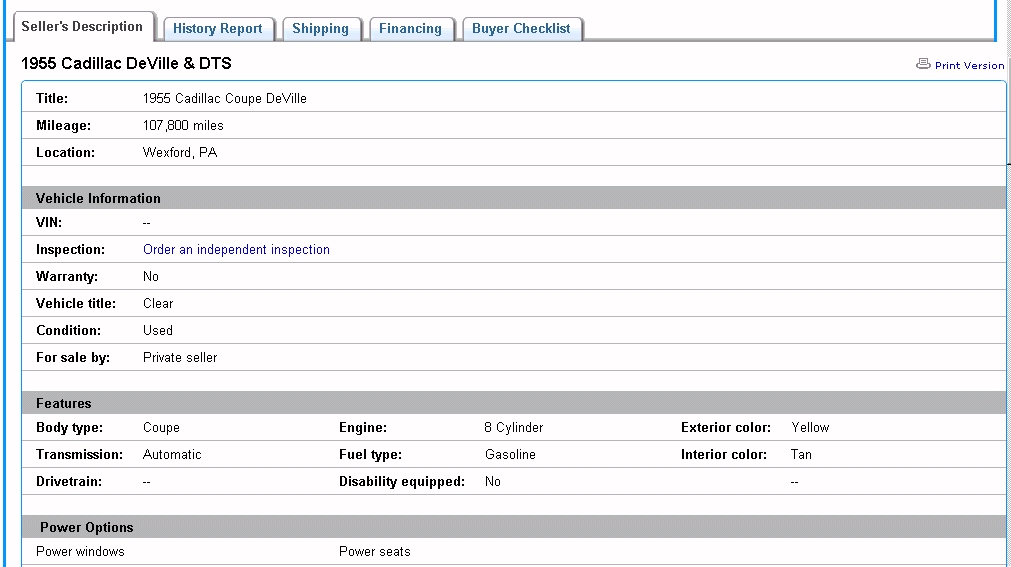Image resolution: width=1011 pixels, height=567 pixels.
Task: Select interior color value Tan
Action: point(801,455)
